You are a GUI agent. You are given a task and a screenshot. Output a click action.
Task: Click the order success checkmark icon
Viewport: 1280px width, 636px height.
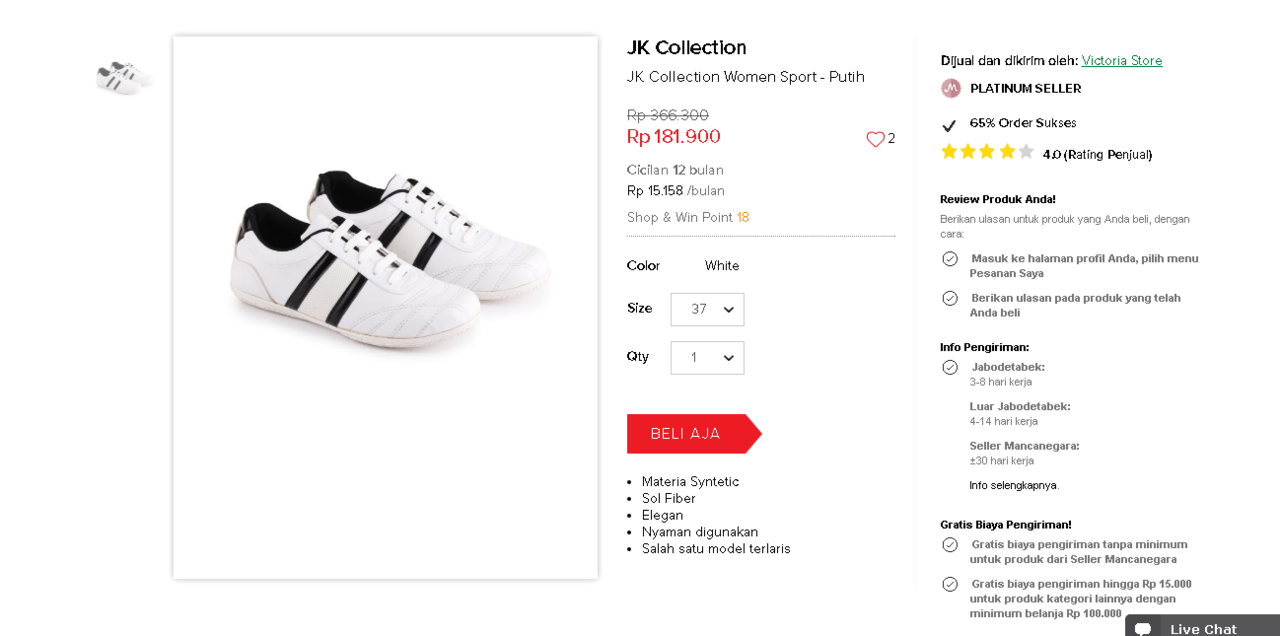coord(949,125)
